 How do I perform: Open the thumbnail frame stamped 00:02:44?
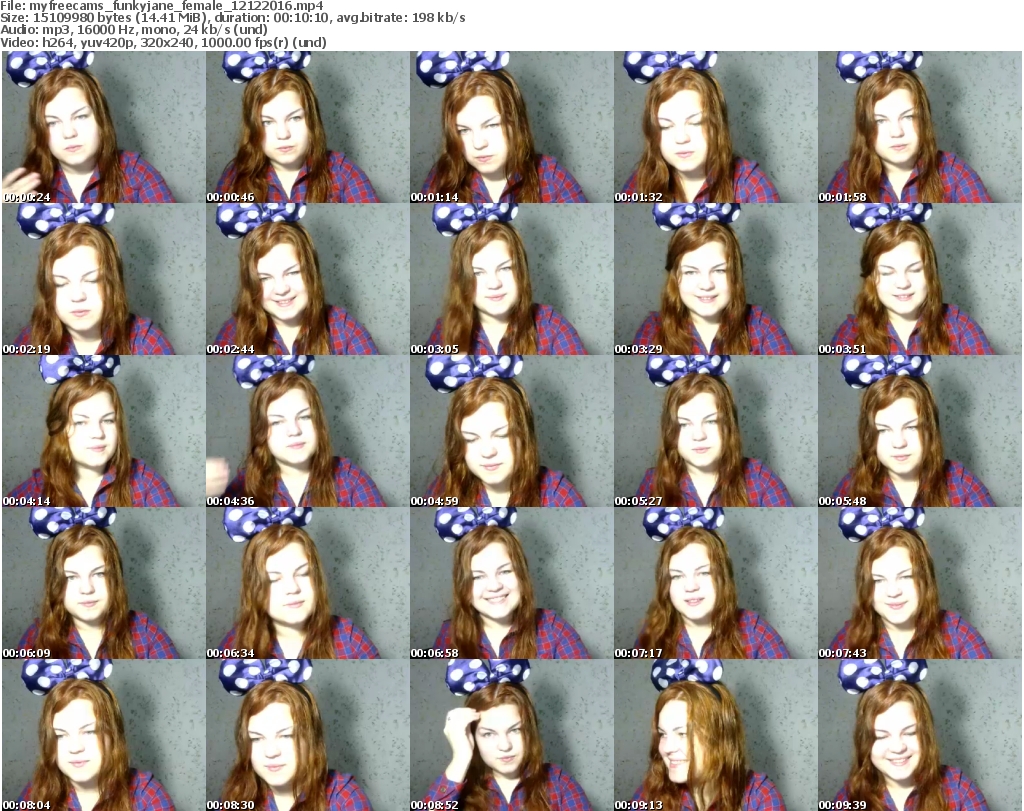pos(308,279)
